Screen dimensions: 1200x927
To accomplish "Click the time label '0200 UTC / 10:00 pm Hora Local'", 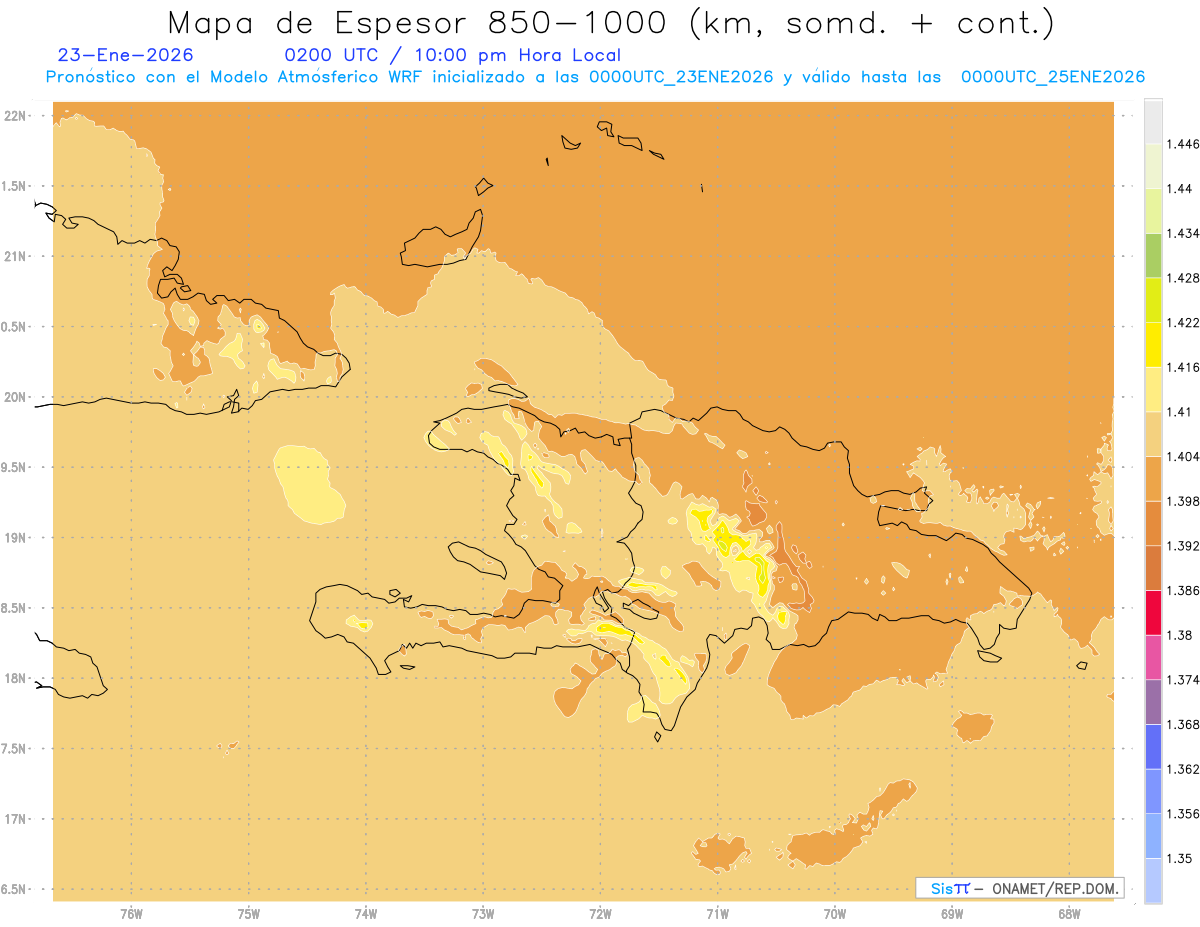I will tap(453, 56).
